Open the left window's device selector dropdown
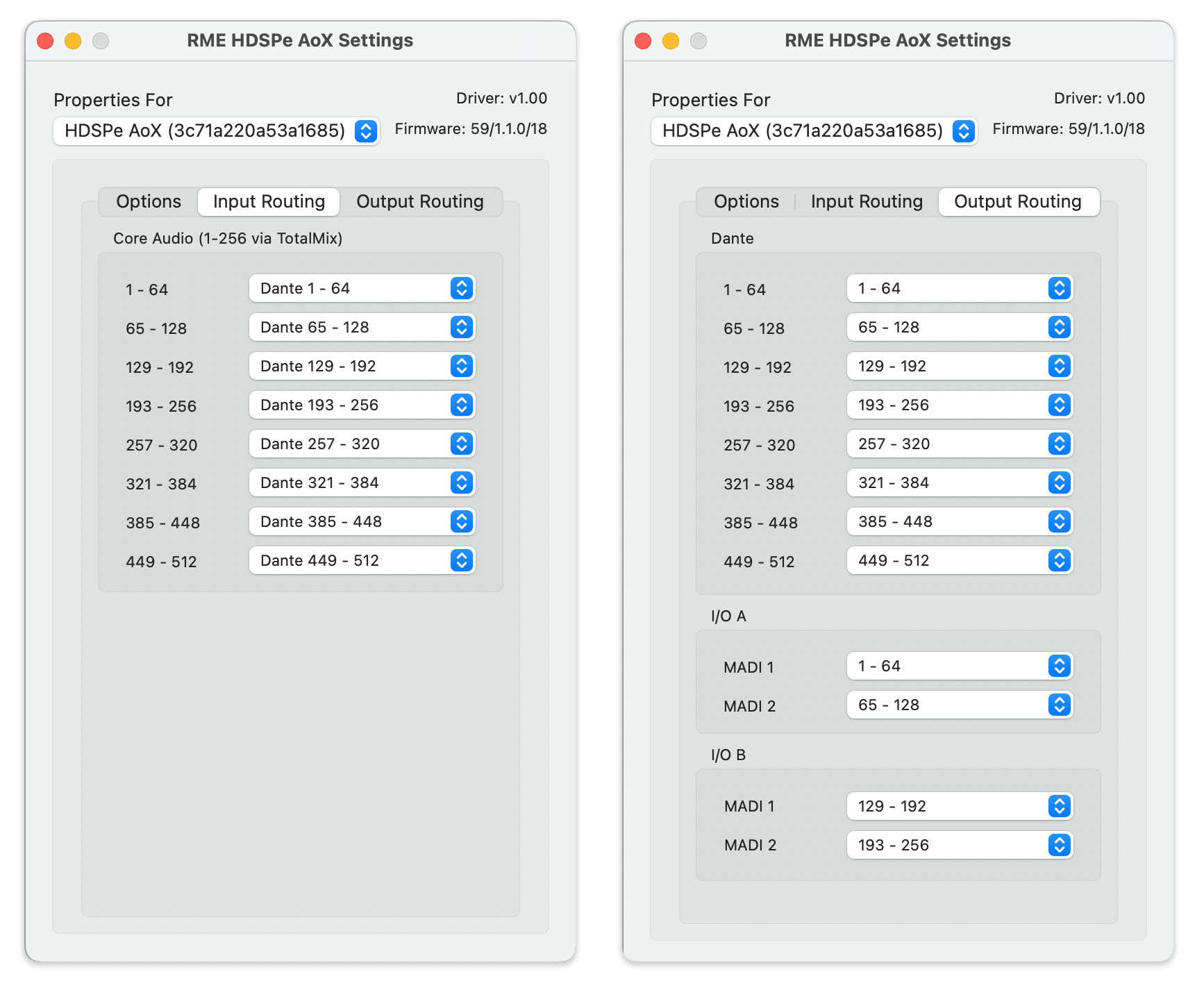1204x983 pixels. tap(216, 131)
